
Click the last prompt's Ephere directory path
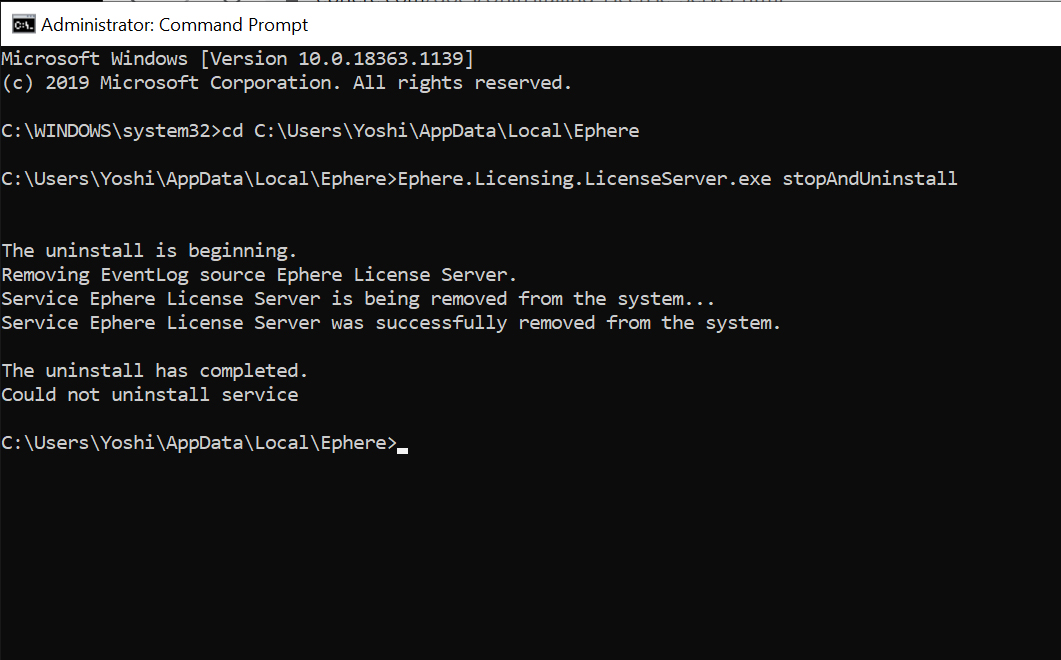[197, 443]
